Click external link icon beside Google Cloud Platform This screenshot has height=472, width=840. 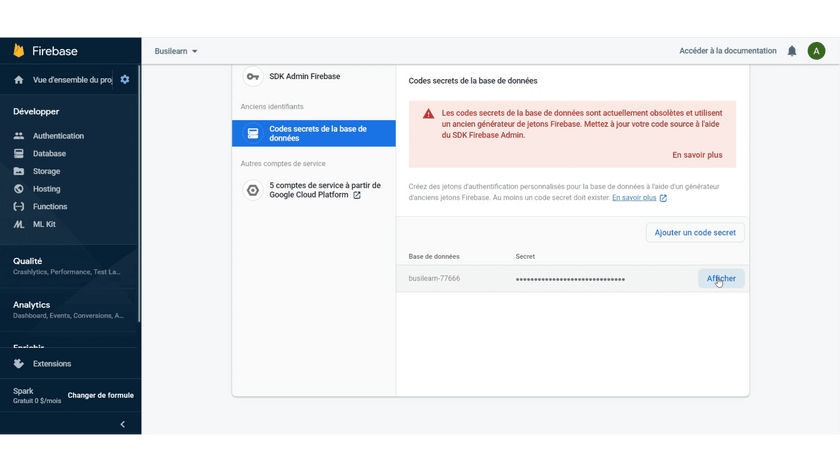pos(357,195)
